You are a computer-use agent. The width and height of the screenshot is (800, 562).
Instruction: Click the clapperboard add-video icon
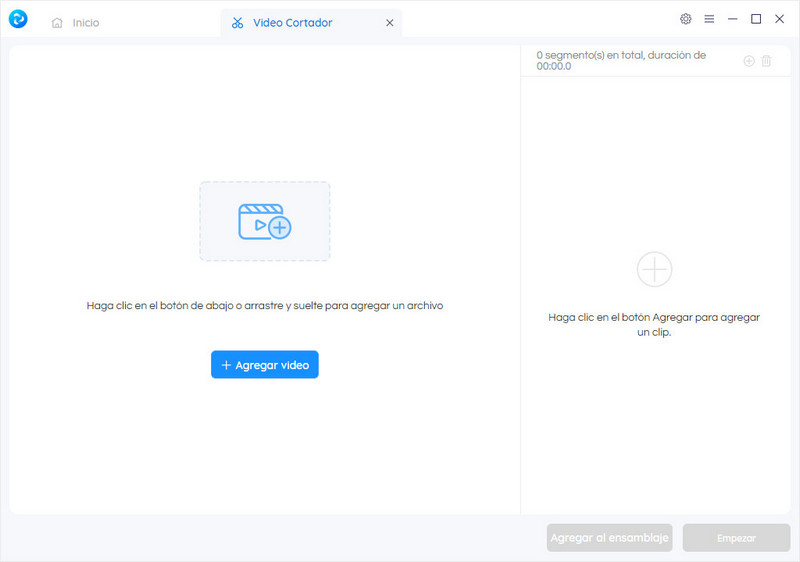265,221
